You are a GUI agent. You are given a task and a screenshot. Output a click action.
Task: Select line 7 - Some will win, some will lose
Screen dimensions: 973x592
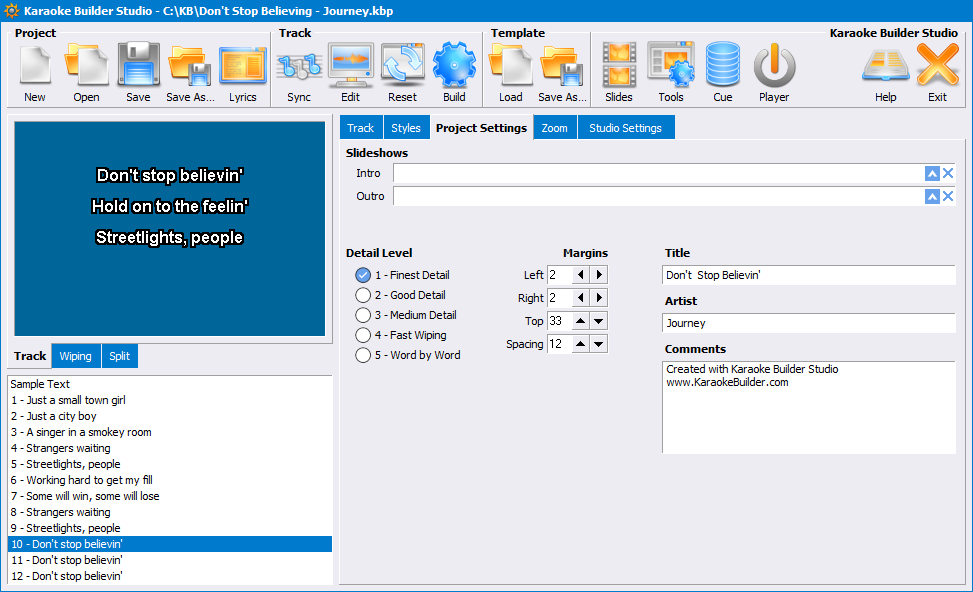170,496
